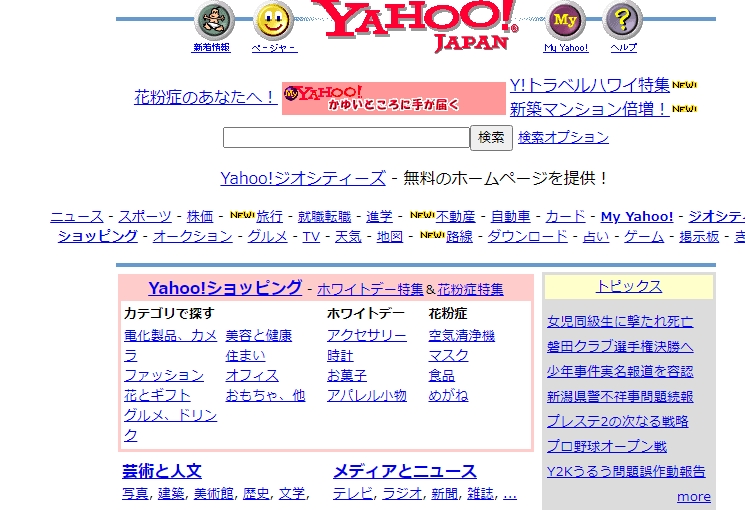Click the smiley face pager icon
The image size is (745, 510).
pos(273,20)
